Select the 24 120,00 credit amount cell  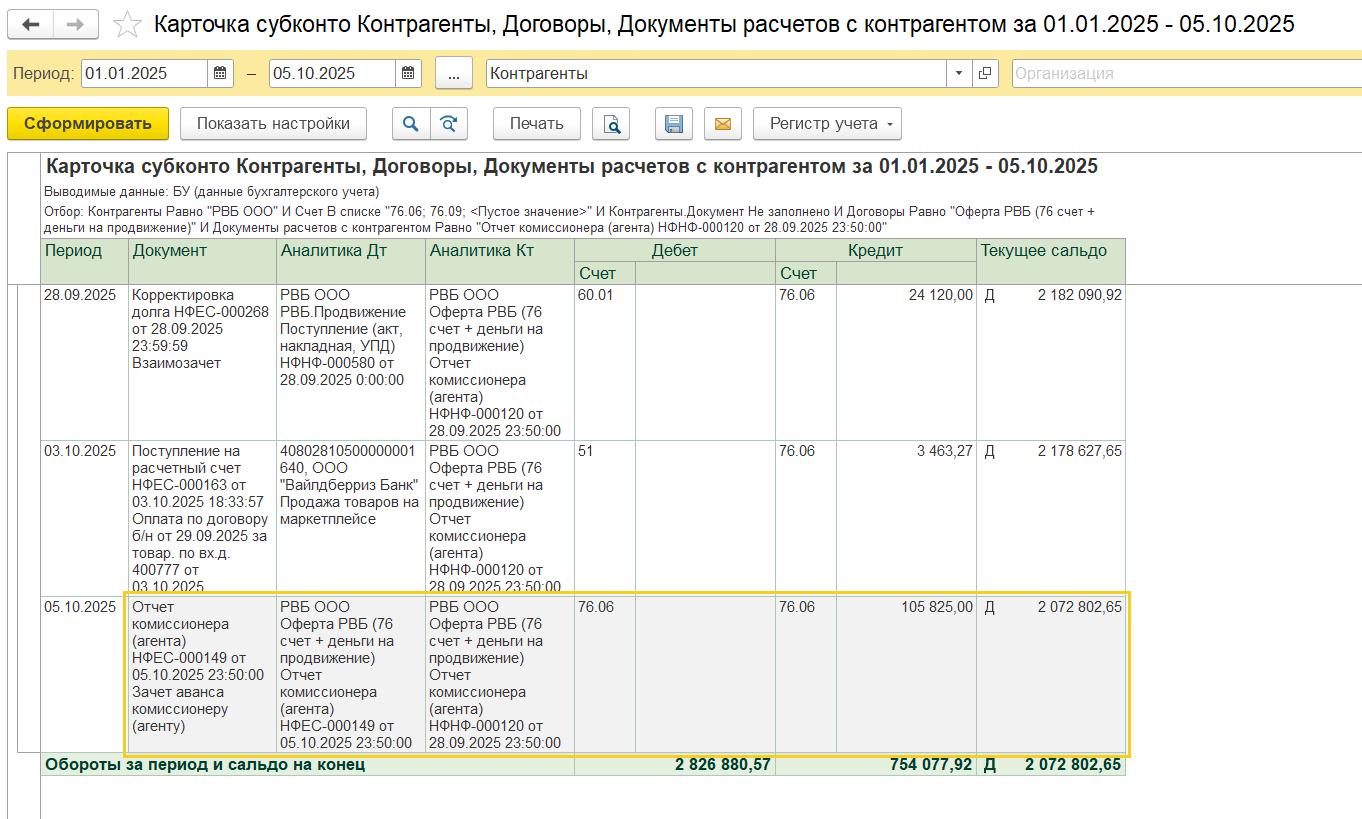[905, 295]
